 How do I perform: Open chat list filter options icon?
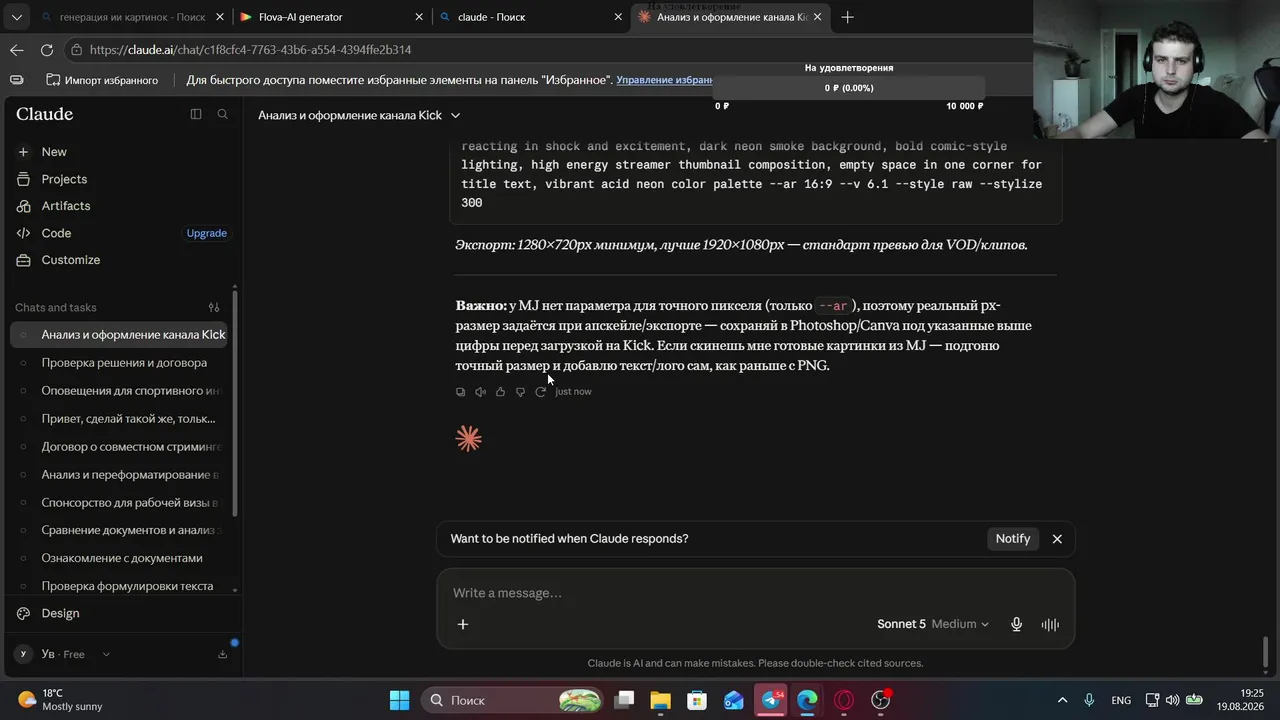tap(214, 307)
